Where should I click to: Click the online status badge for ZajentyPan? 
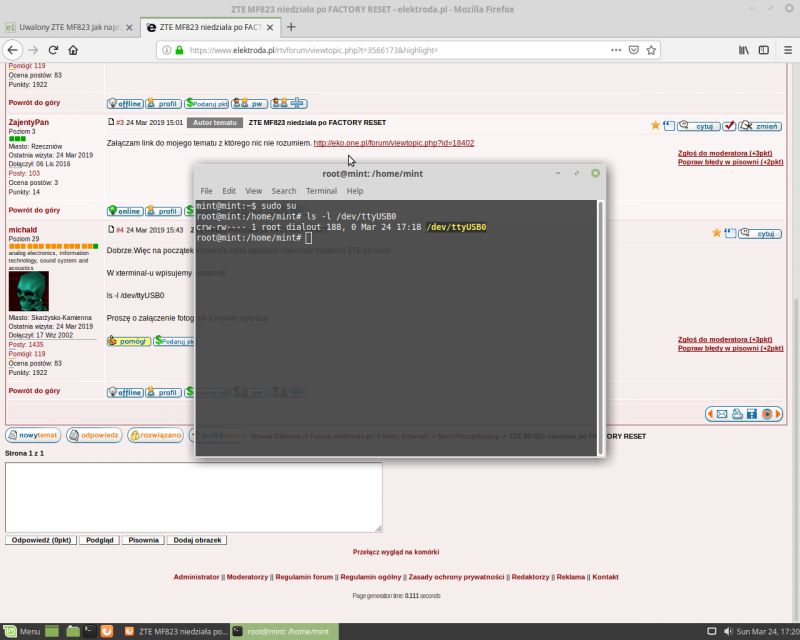pyautogui.click(x=125, y=211)
